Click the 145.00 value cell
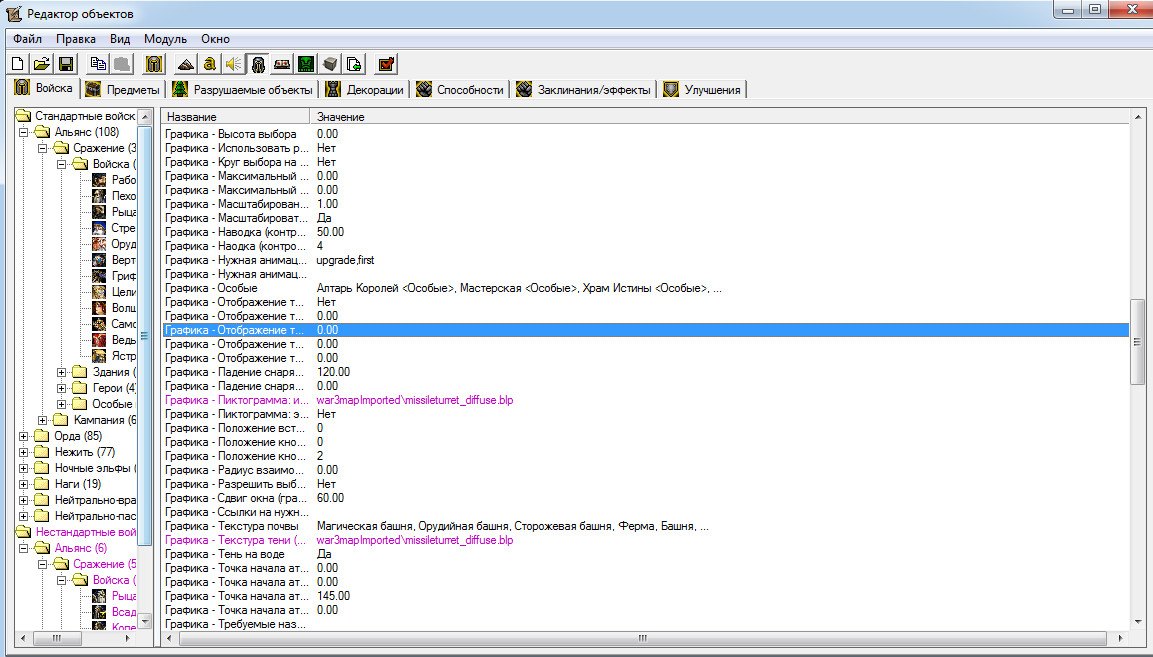1153x657 pixels. point(333,596)
